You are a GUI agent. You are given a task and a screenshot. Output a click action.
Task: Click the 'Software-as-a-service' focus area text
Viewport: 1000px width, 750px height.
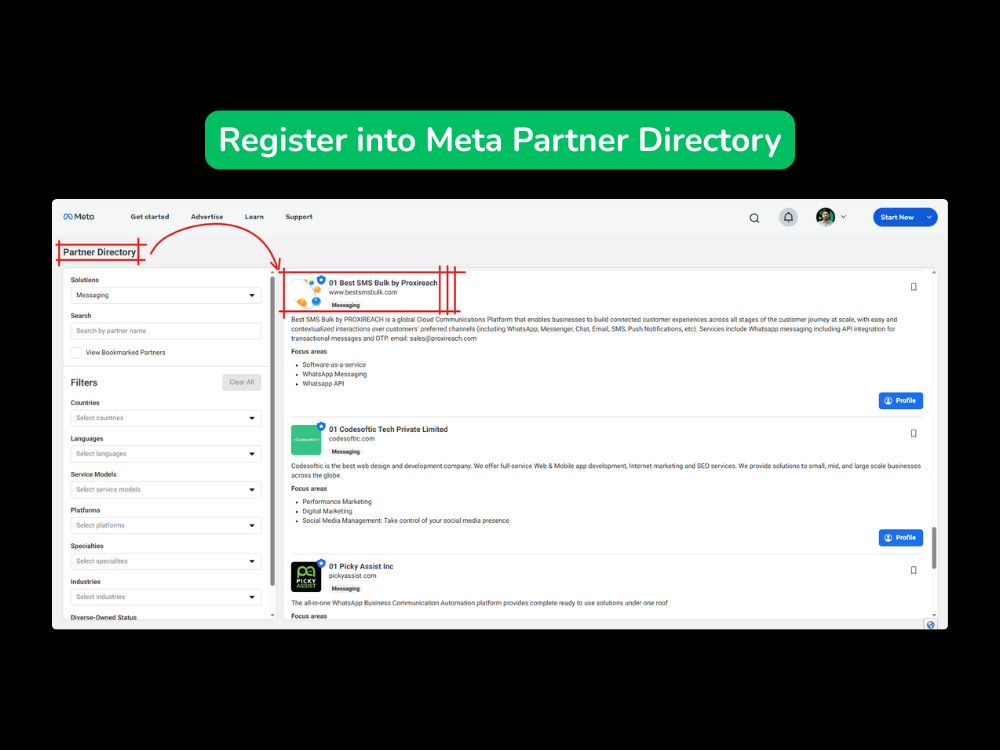pos(334,365)
